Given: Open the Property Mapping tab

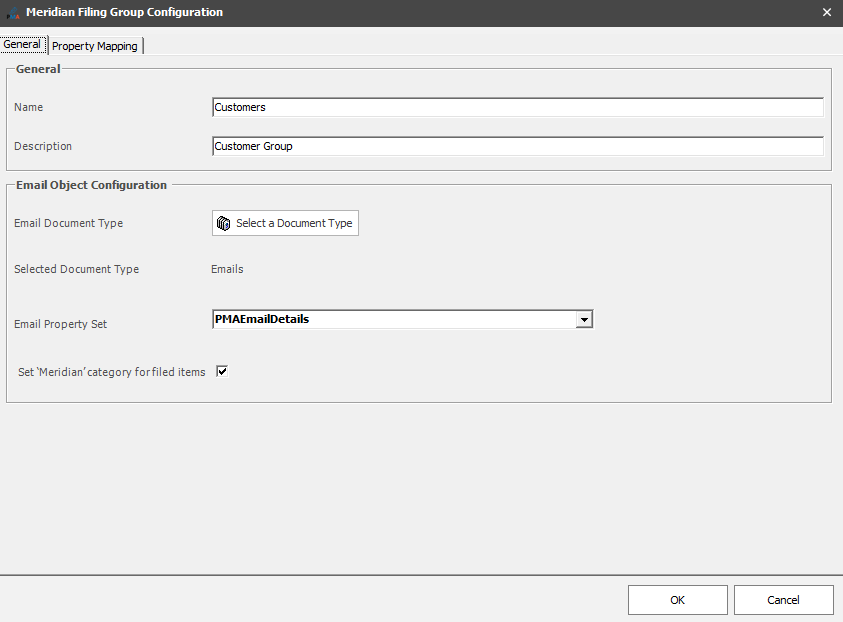Looking at the screenshot, I should (95, 46).
